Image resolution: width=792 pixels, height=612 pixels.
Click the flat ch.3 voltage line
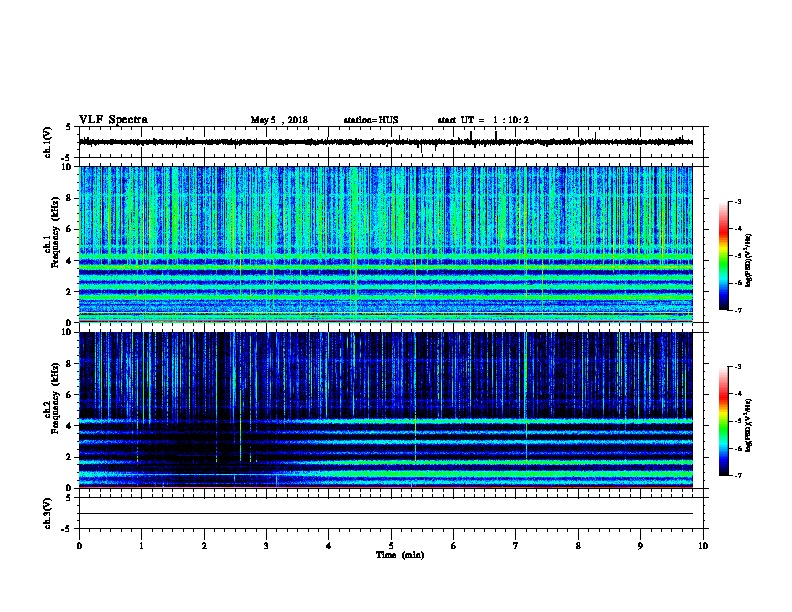[386, 514]
